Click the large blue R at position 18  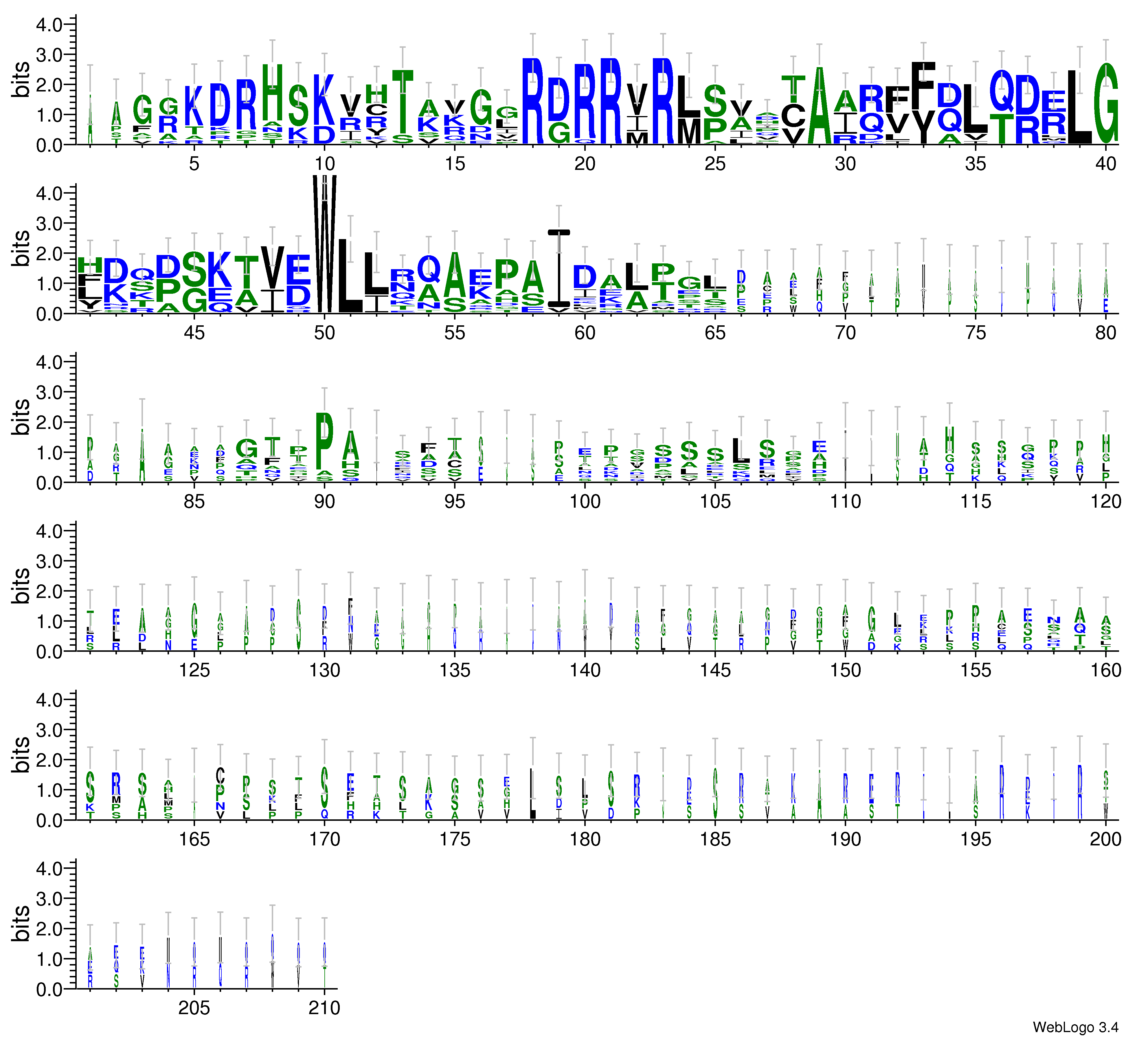(x=532, y=101)
